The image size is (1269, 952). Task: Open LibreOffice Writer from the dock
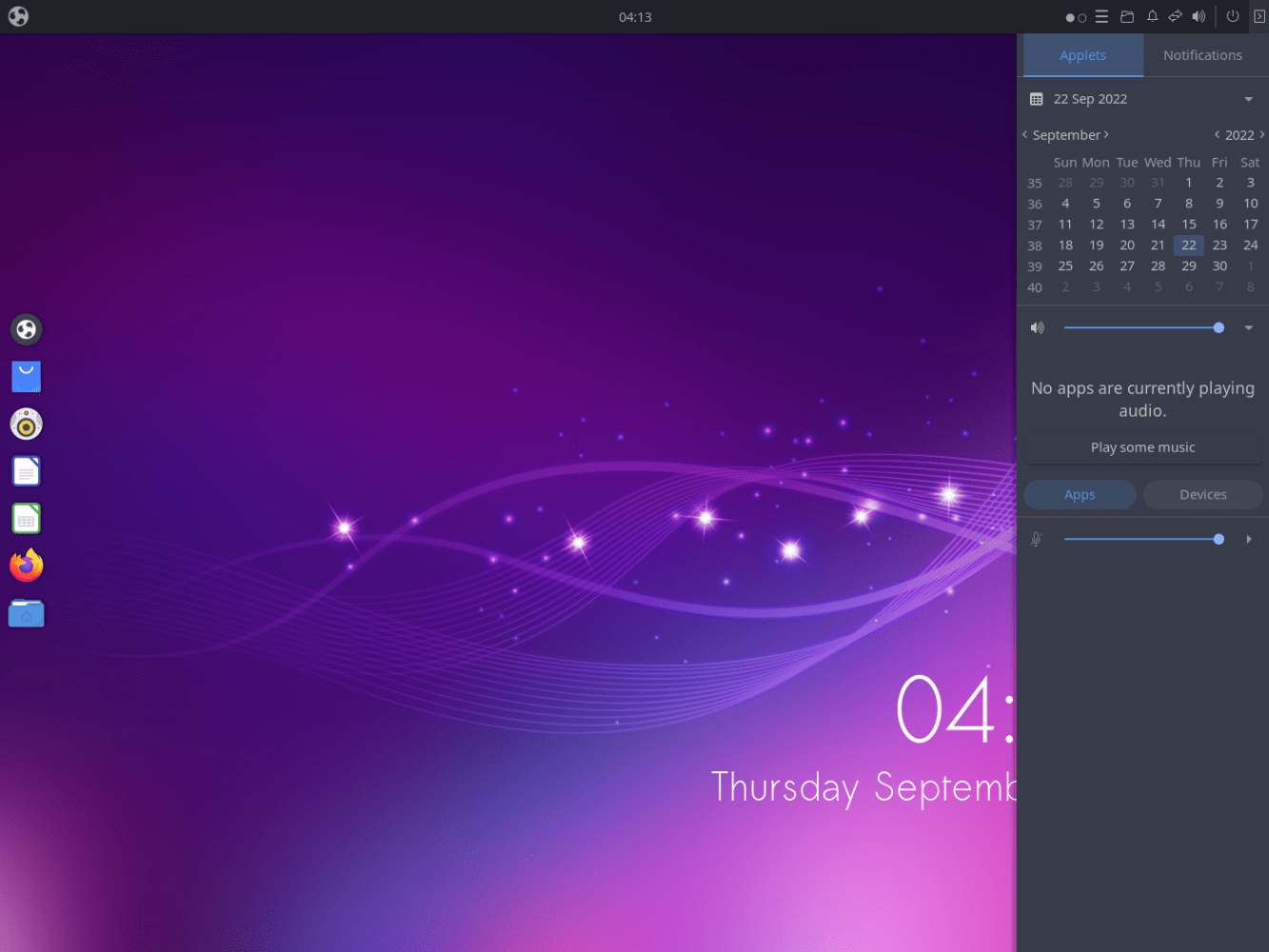26,470
